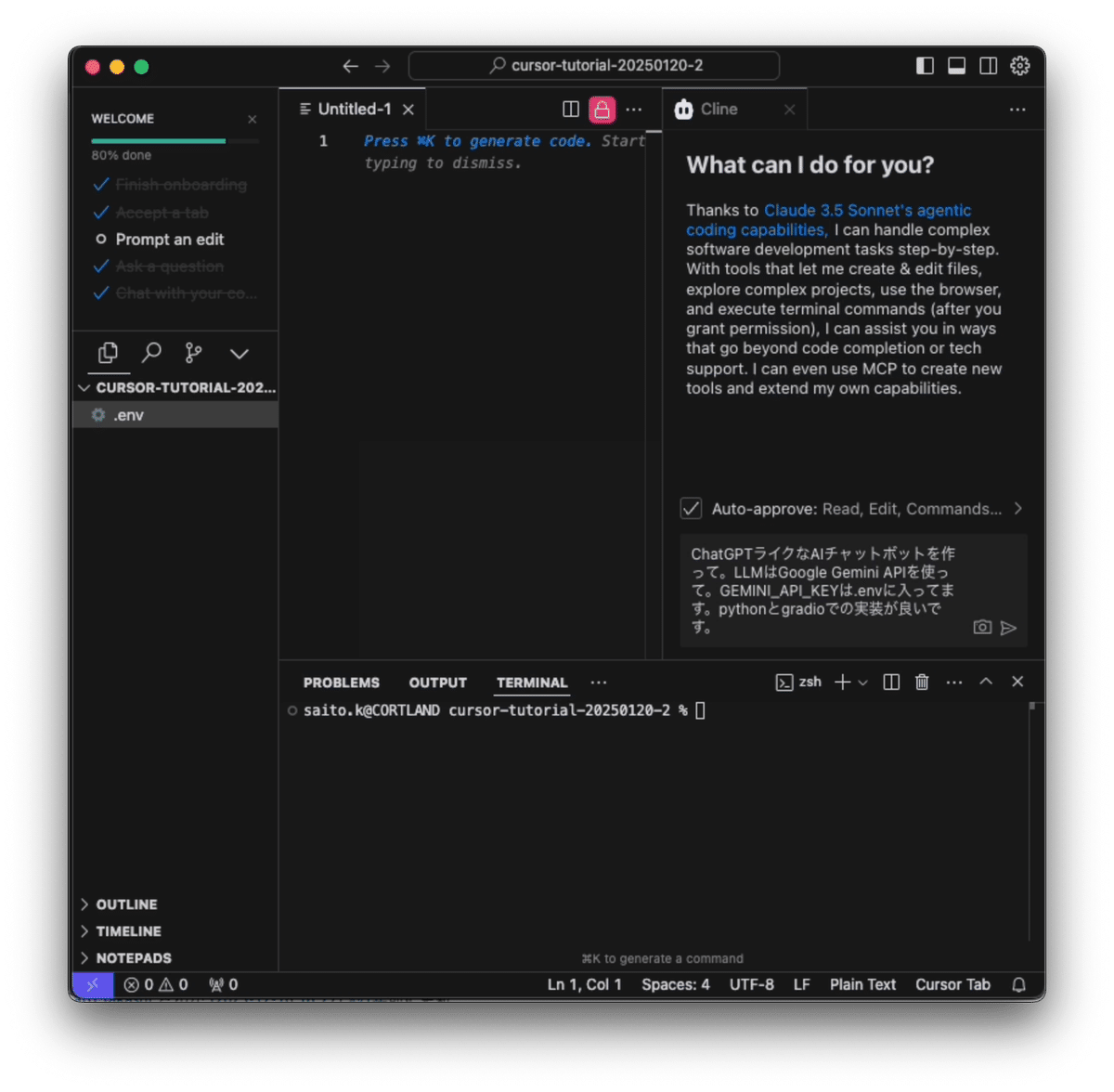
Task: Show hidden panel tabs ellipsis
Action: click(599, 682)
